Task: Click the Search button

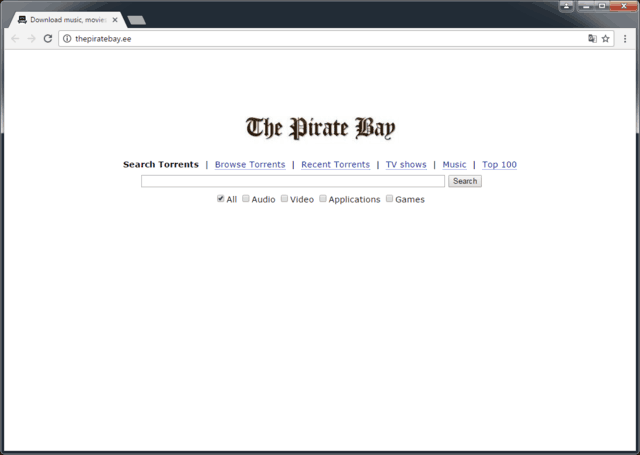Action: (x=465, y=181)
